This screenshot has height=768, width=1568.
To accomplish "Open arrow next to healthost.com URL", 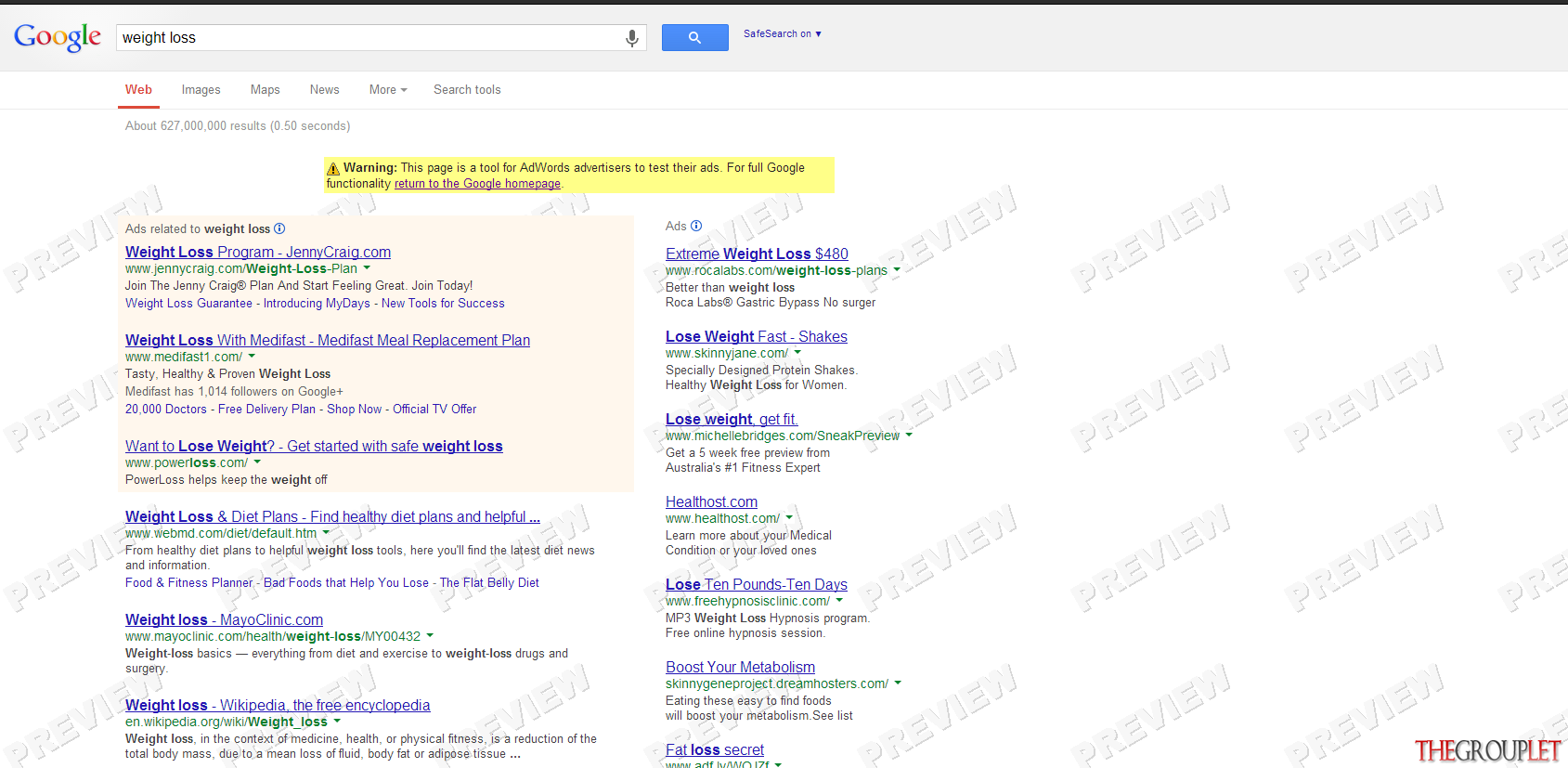I will click(x=789, y=517).
